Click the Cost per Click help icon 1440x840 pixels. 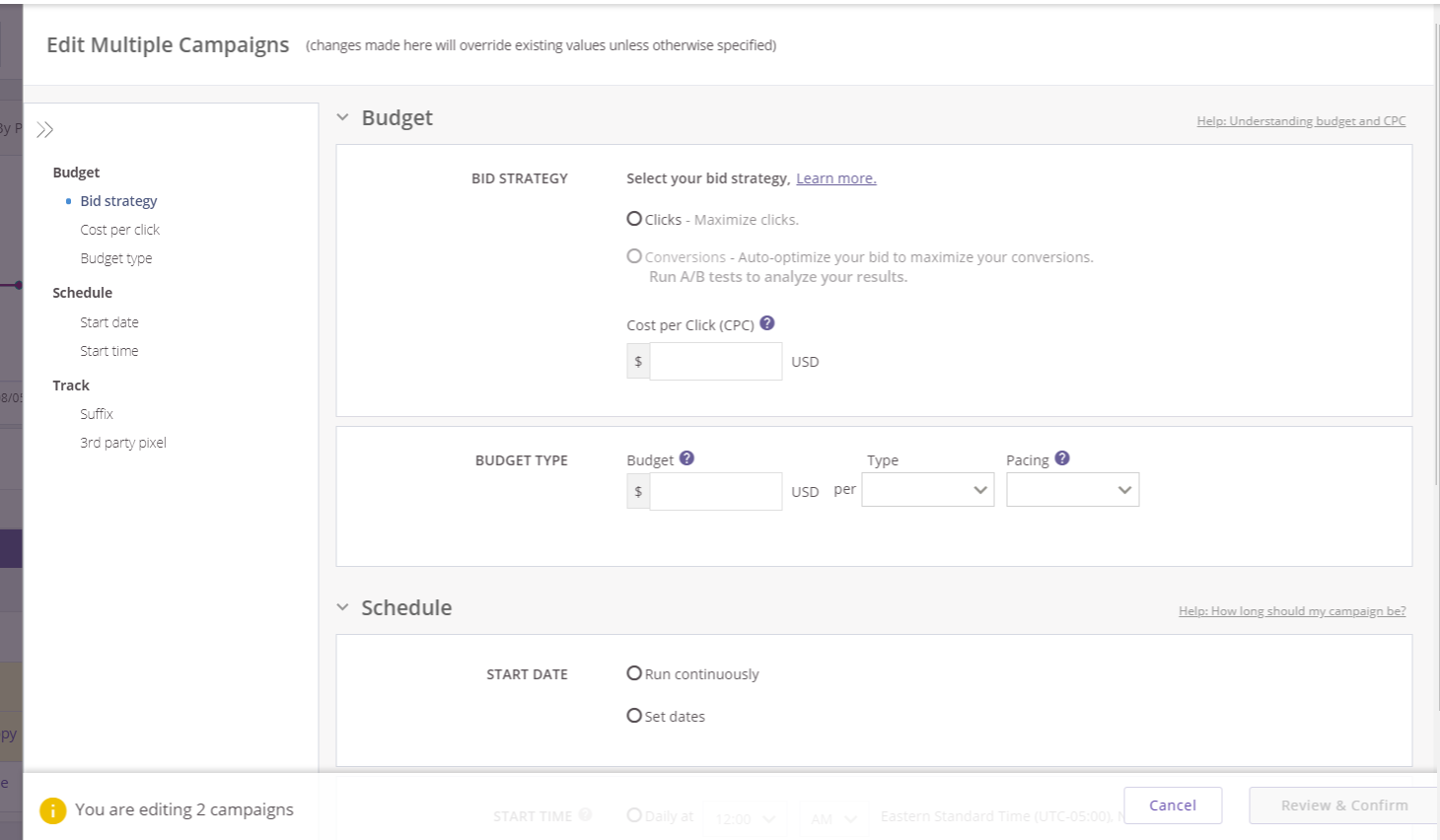[767, 323]
